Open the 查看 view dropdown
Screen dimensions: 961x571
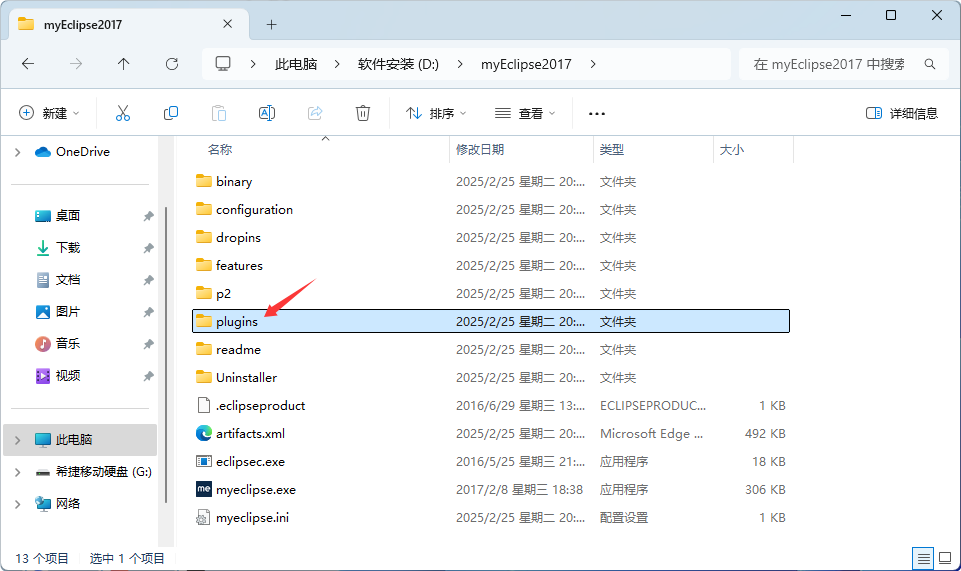(525, 113)
